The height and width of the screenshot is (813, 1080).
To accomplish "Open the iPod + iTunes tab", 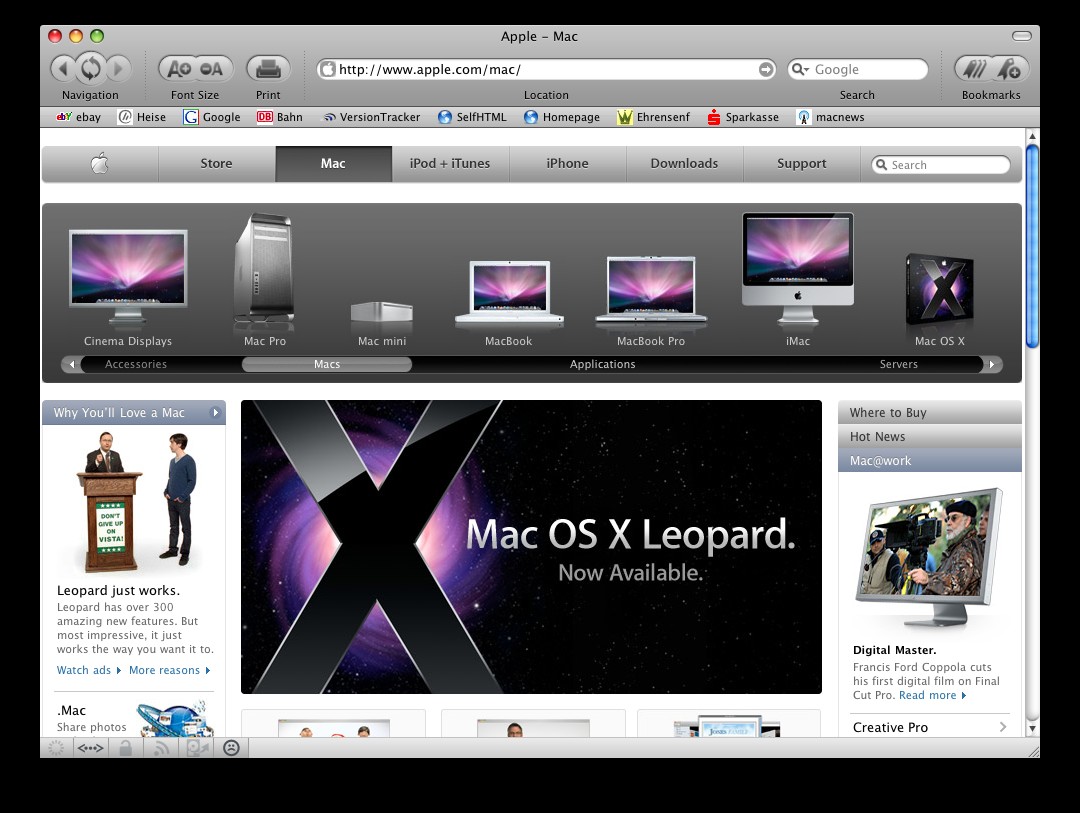I will tap(450, 164).
